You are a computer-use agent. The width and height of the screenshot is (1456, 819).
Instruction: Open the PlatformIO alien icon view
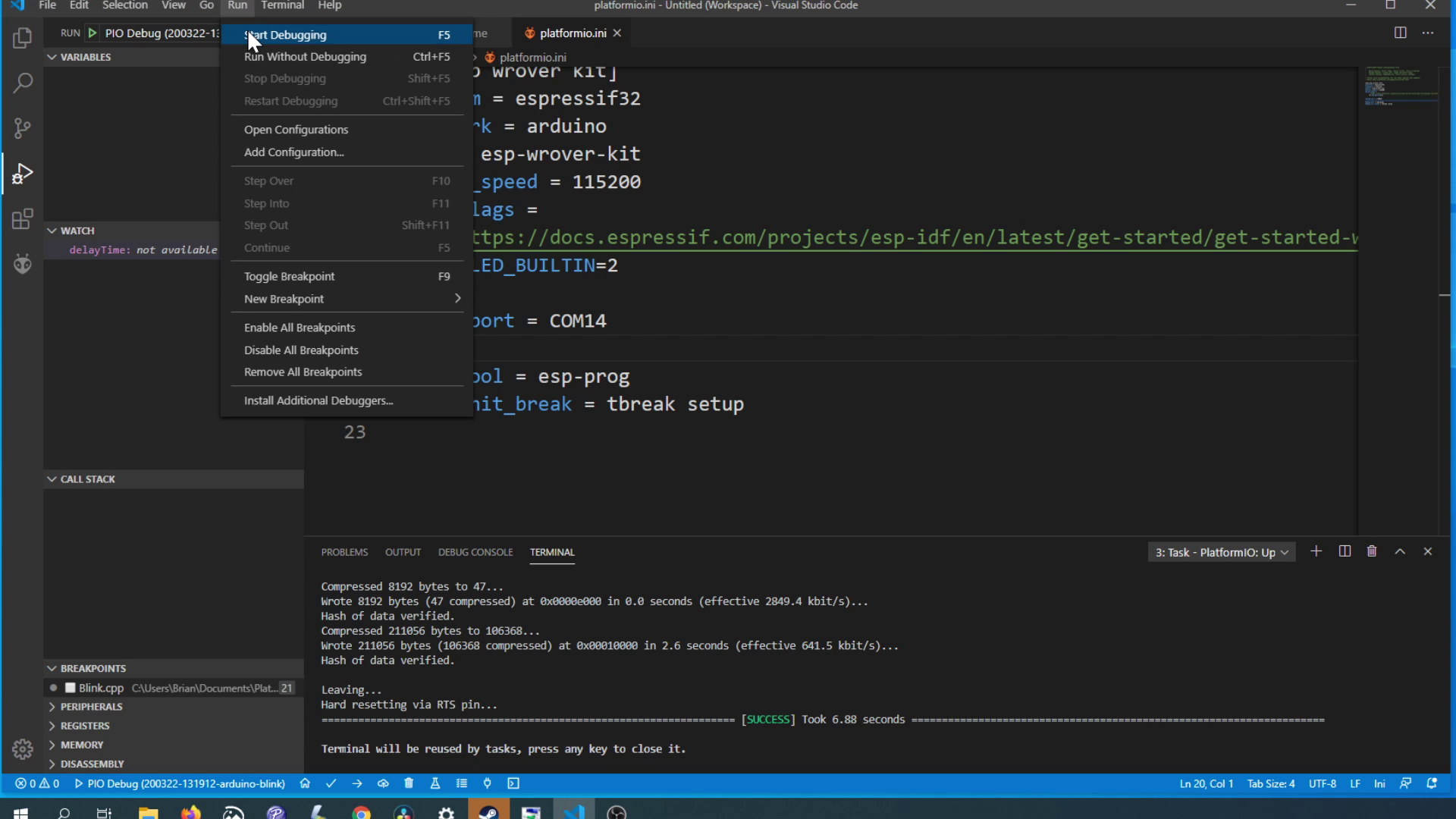coord(23,263)
